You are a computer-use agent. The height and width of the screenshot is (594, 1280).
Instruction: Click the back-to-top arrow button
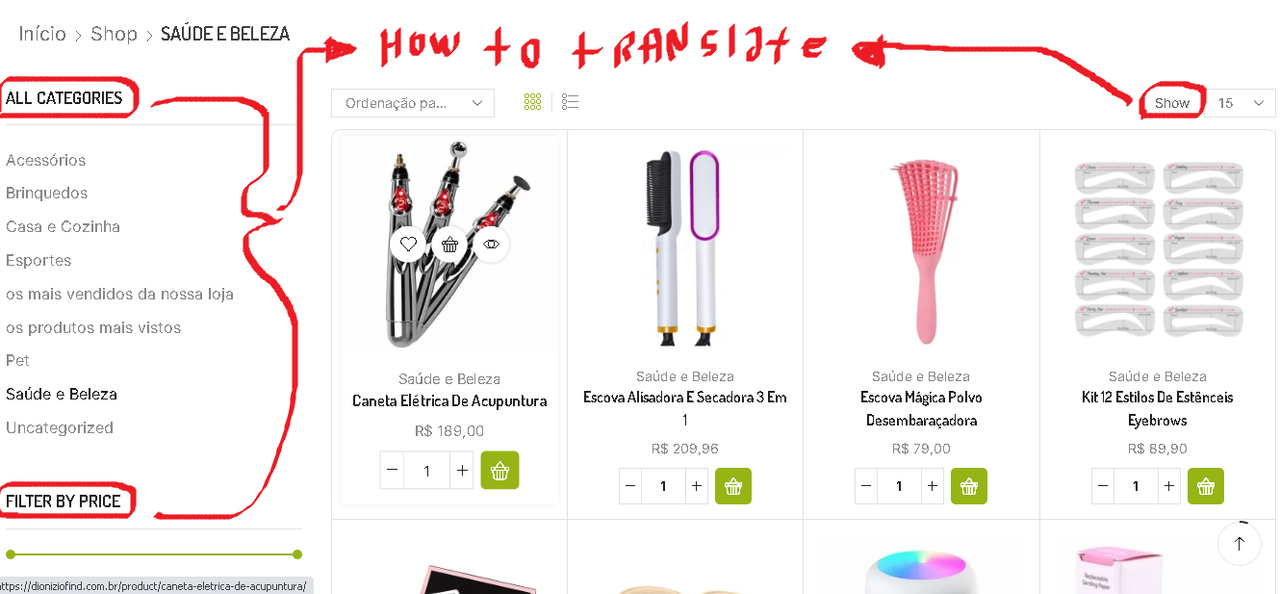coord(1239,544)
